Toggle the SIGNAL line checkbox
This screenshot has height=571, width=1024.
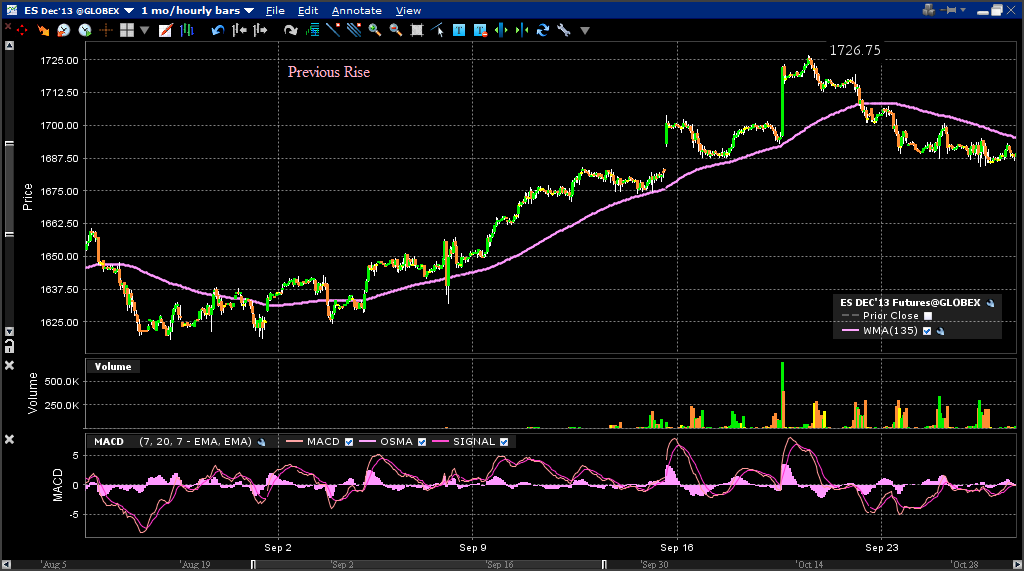pyautogui.click(x=504, y=442)
